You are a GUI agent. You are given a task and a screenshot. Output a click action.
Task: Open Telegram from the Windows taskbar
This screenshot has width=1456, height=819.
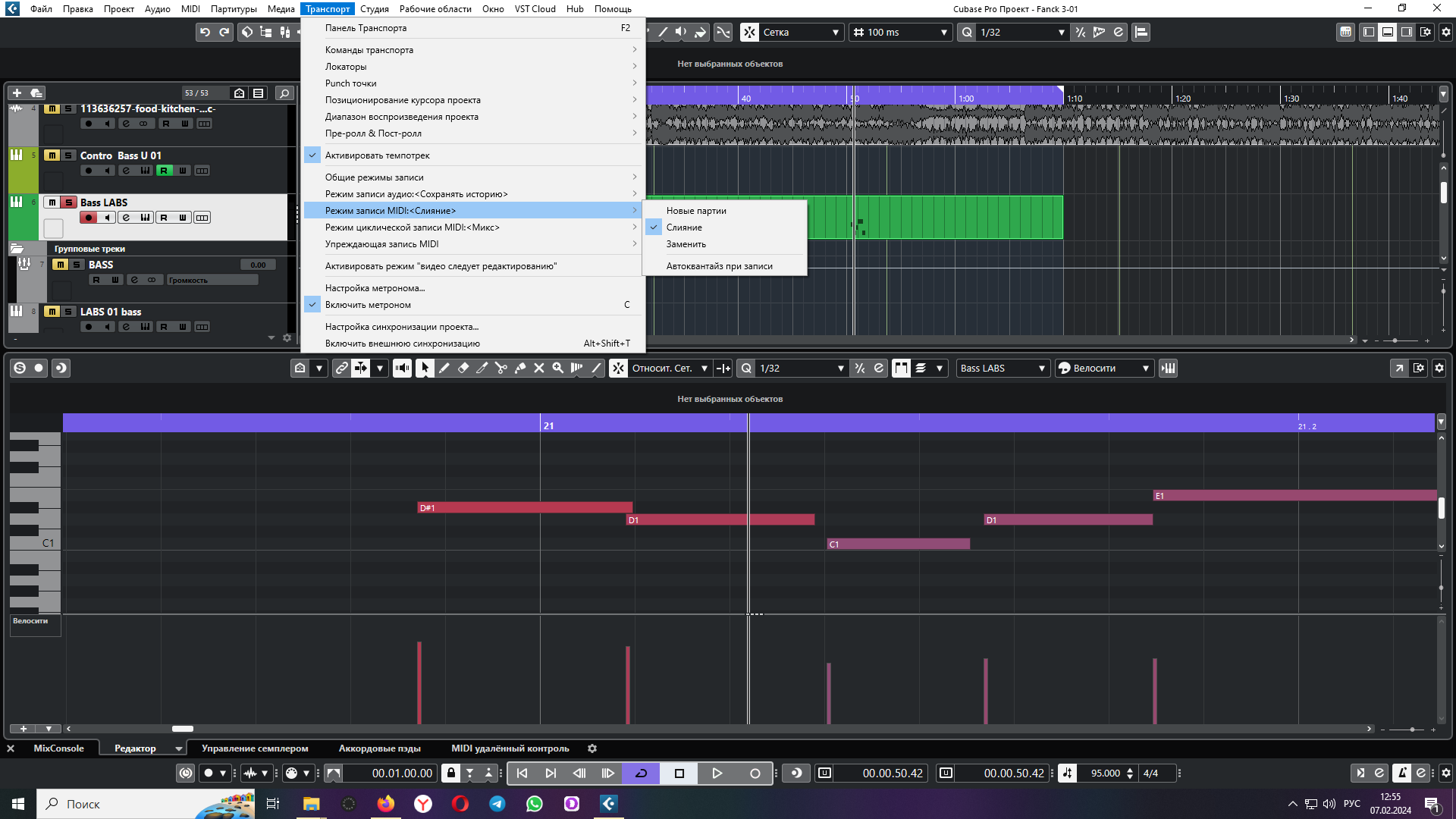(497, 804)
